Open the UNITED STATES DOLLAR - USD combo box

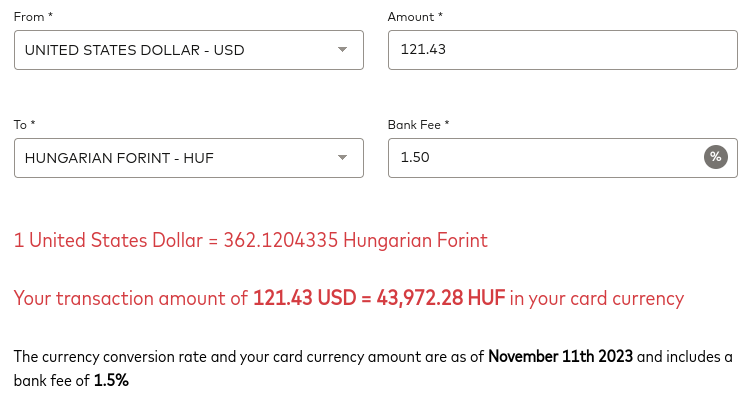click(189, 50)
